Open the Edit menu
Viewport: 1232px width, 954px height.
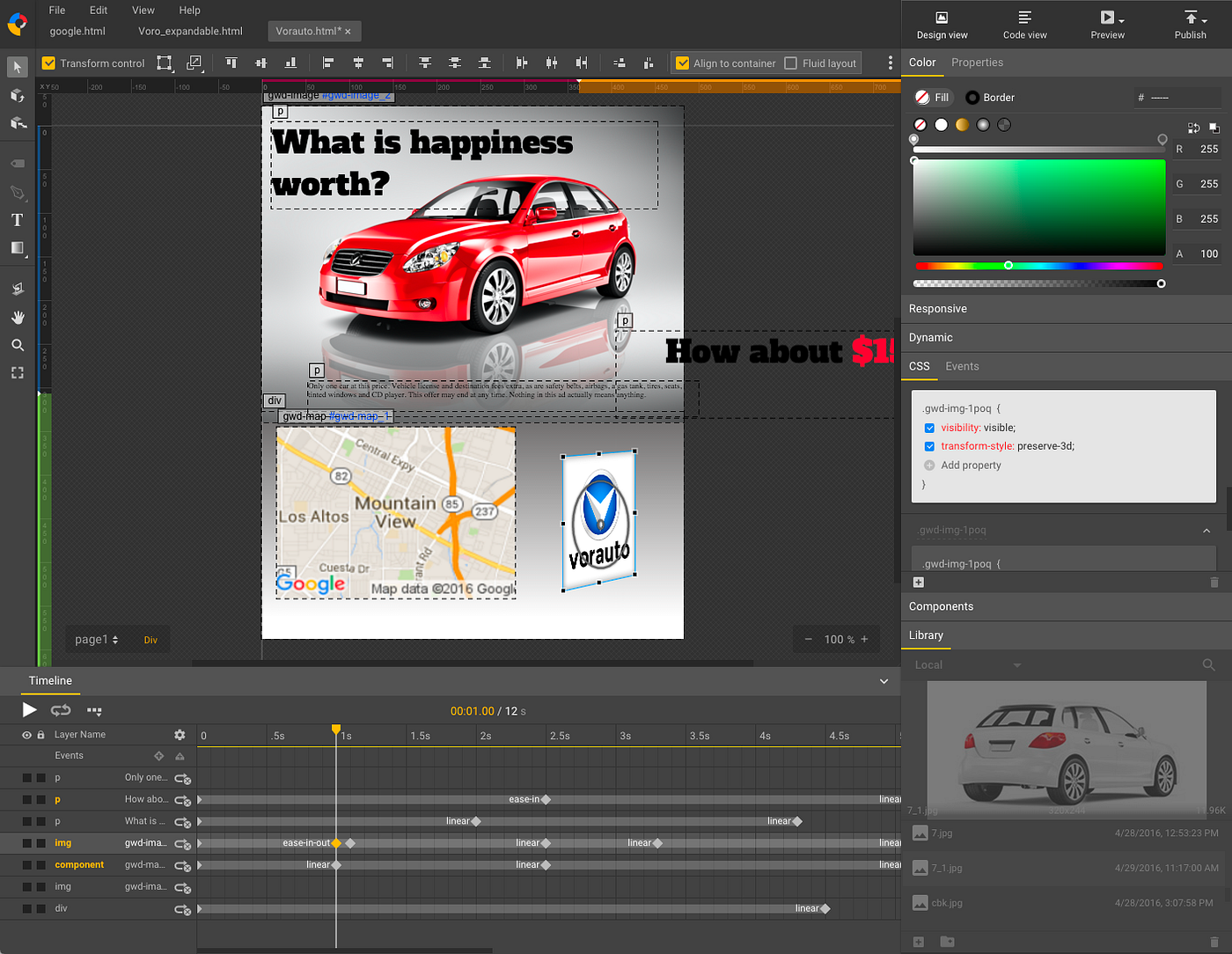click(99, 11)
